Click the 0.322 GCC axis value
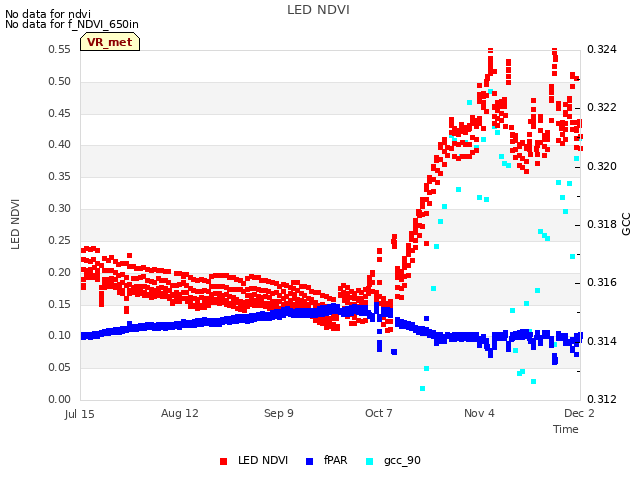The height and width of the screenshot is (480, 640). pyautogui.click(x=602, y=108)
